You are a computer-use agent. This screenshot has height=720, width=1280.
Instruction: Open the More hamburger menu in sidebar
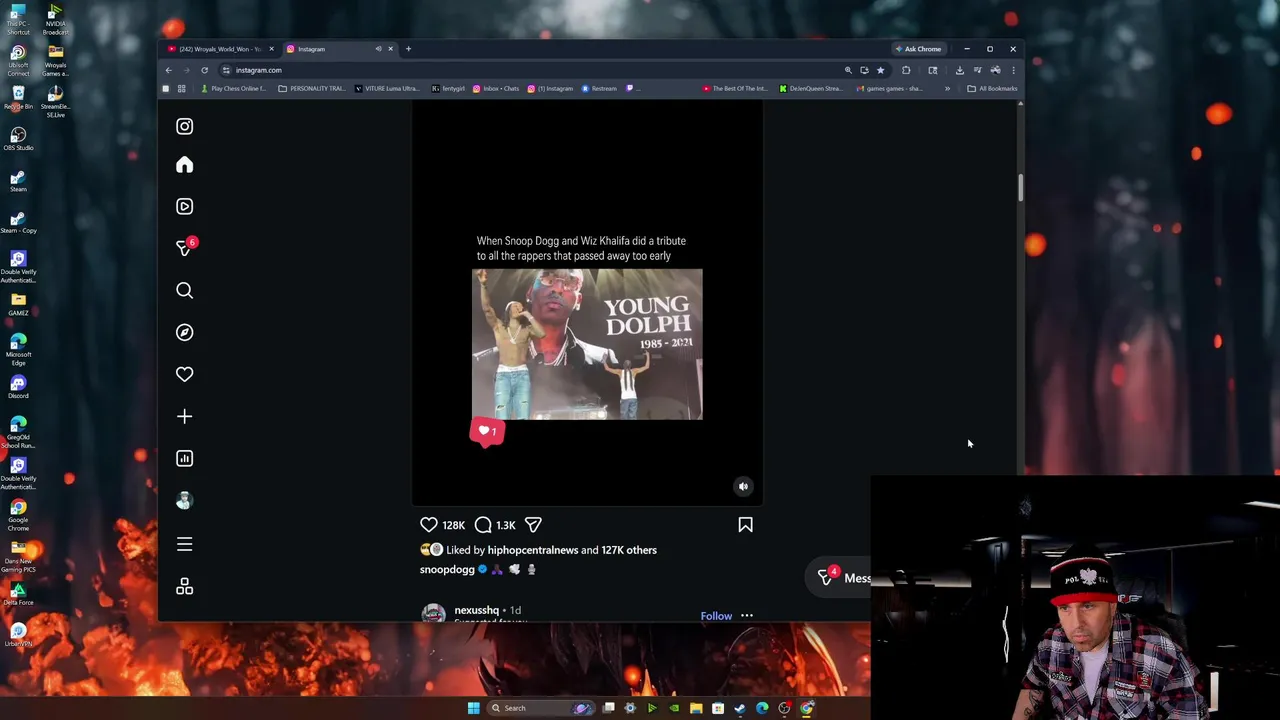coord(184,544)
